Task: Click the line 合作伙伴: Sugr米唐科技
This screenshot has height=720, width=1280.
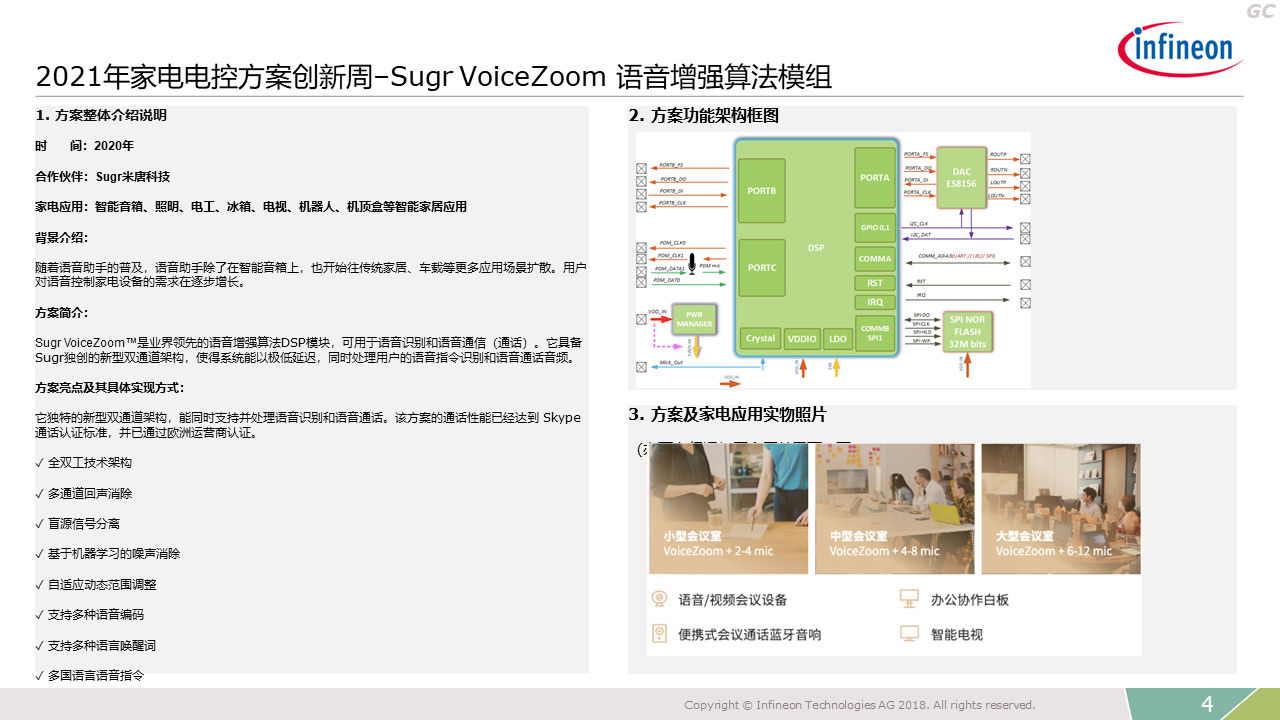Action: click(102, 176)
